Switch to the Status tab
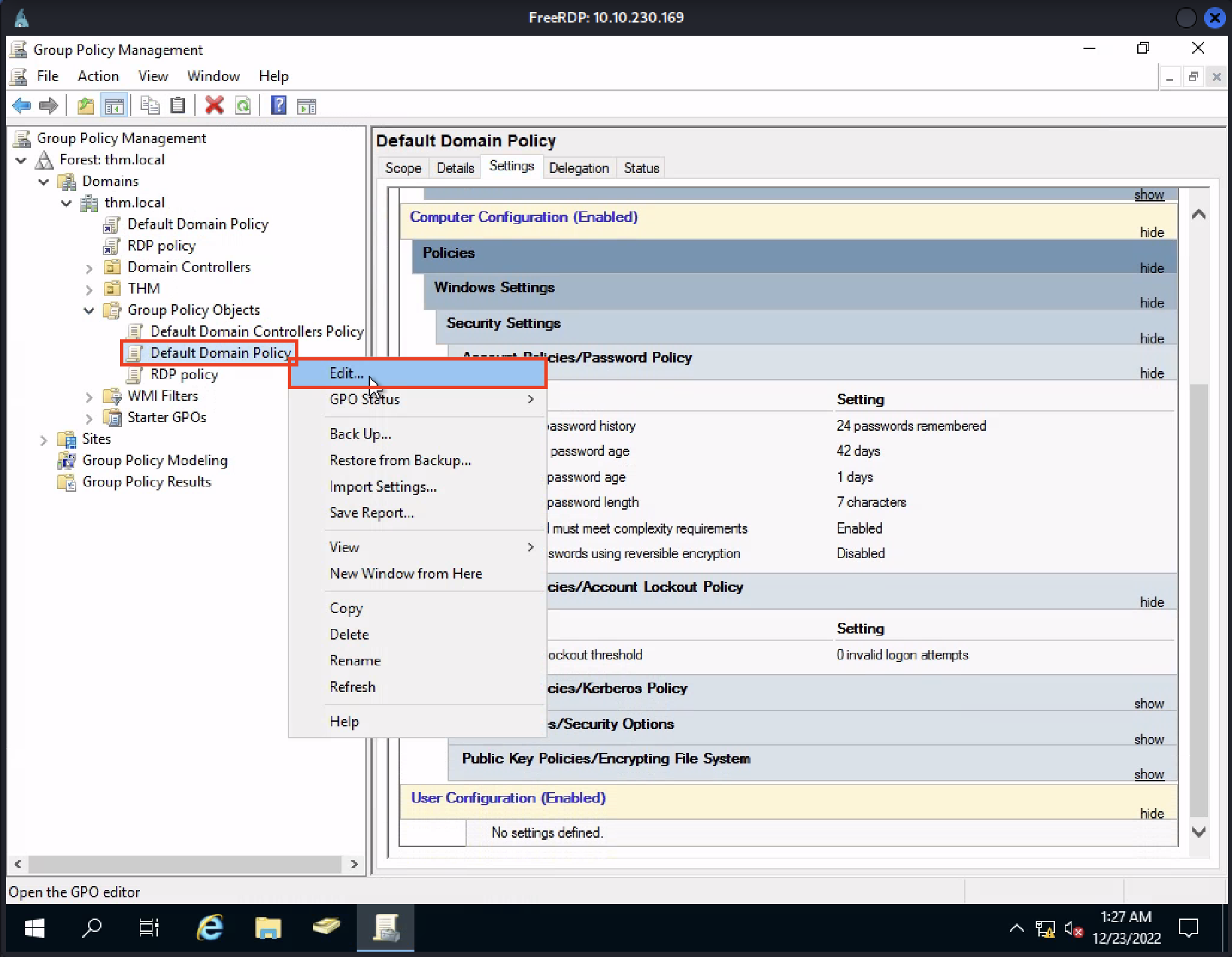 (641, 168)
